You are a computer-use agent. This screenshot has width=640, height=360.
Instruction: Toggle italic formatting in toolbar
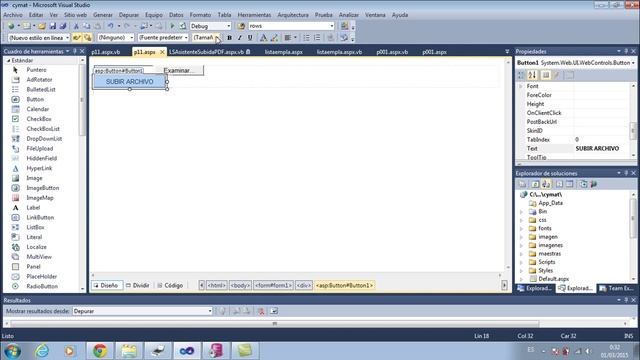click(x=240, y=38)
